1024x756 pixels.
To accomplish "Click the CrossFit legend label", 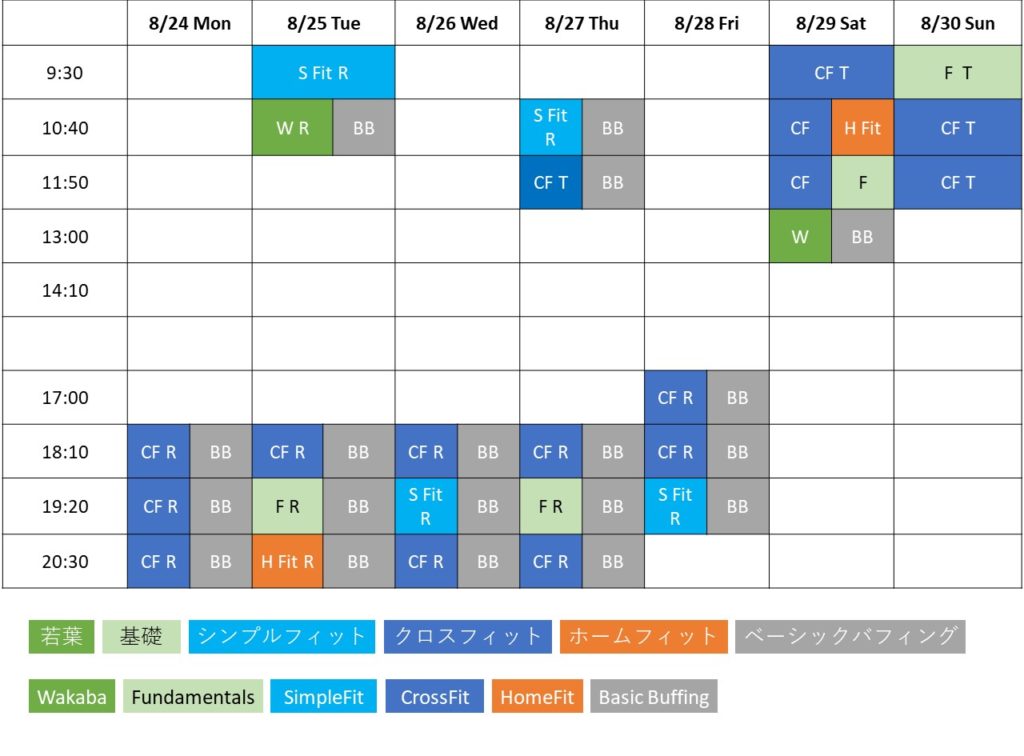I will [435, 697].
